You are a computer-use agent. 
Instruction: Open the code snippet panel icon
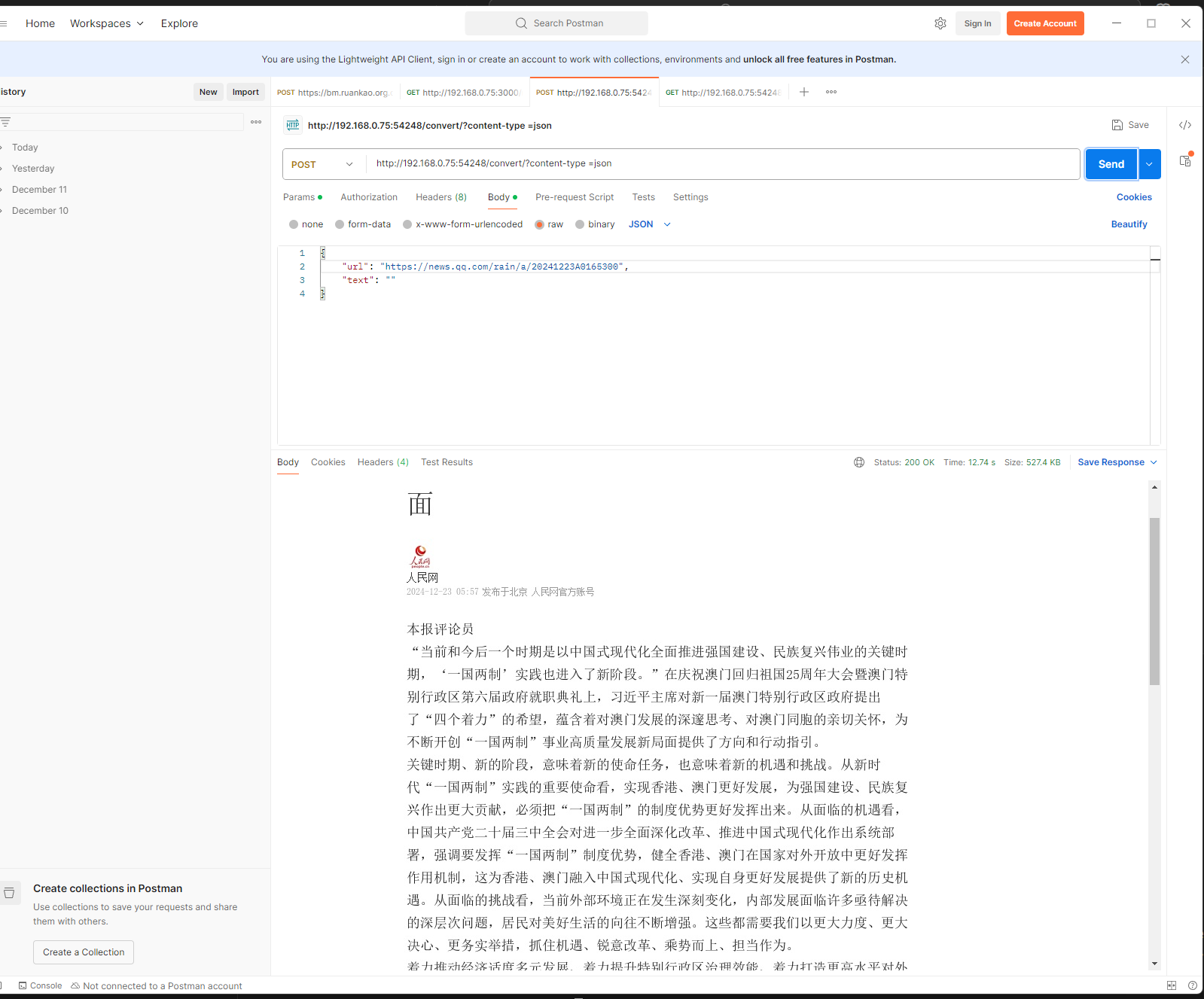1185,125
